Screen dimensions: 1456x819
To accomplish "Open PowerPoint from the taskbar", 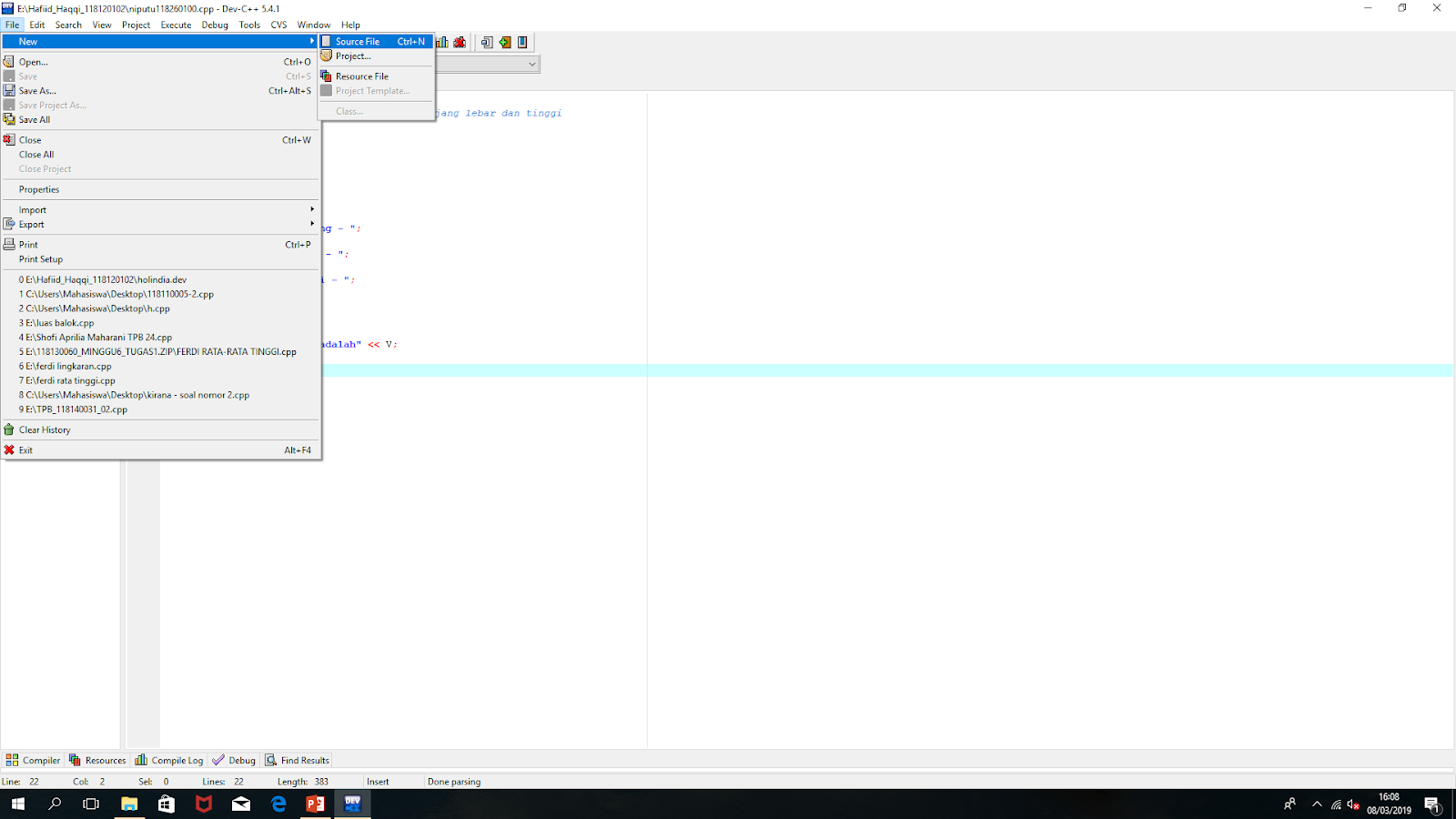I will [x=315, y=804].
